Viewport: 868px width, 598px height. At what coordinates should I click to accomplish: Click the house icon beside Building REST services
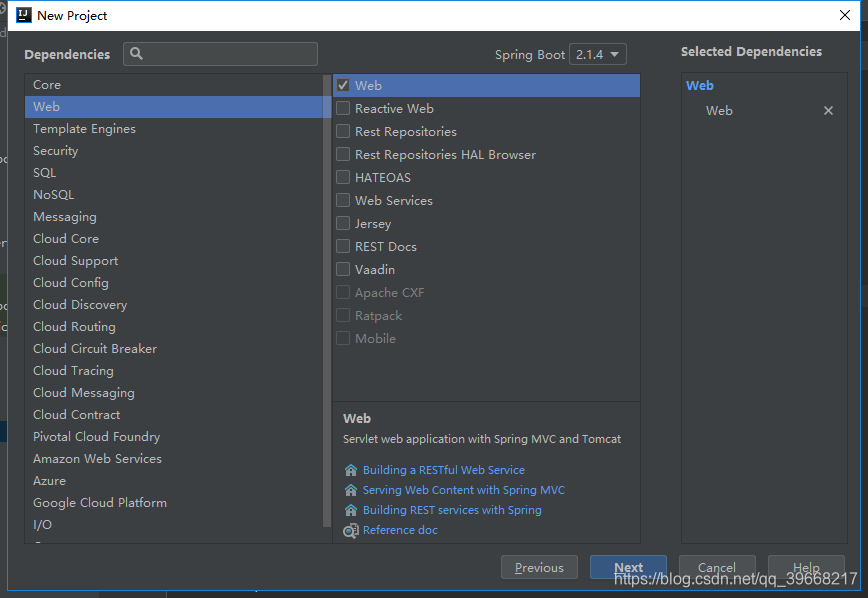(351, 510)
